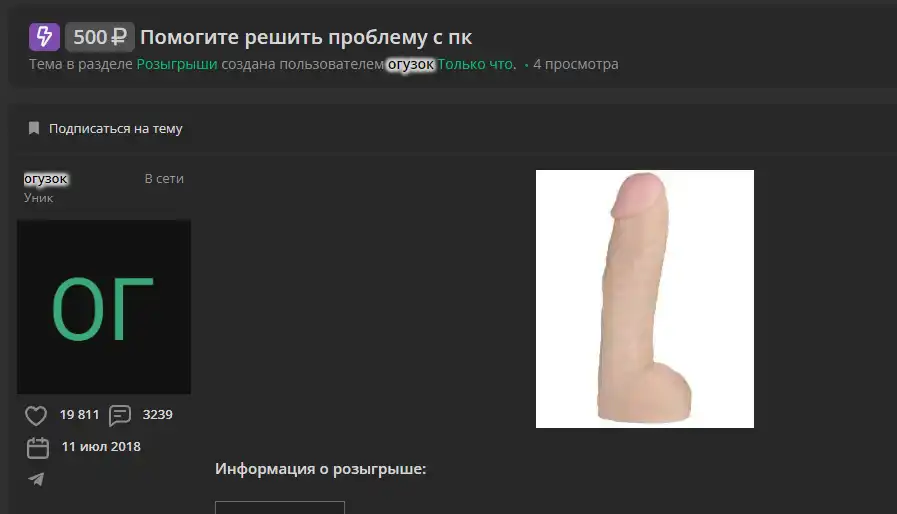Image resolution: width=897 pixels, height=514 pixels.
Task: Click the box under Информация о розыгрыше
Action: tap(280, 507)
